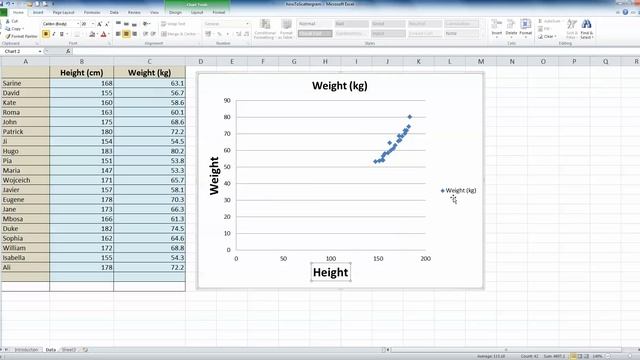Toggle Align Text Left
Viewport: 640px width, 360px height.
tap(118, 34)
